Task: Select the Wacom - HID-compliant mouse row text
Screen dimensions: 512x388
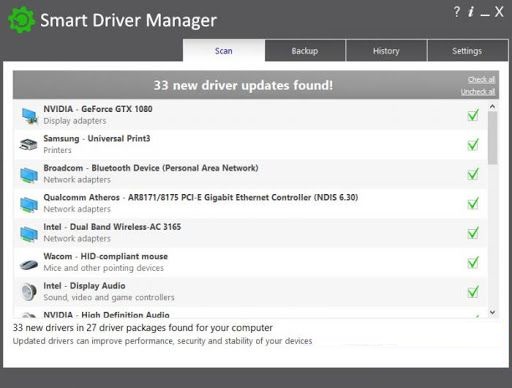Action: pos(106,256)
